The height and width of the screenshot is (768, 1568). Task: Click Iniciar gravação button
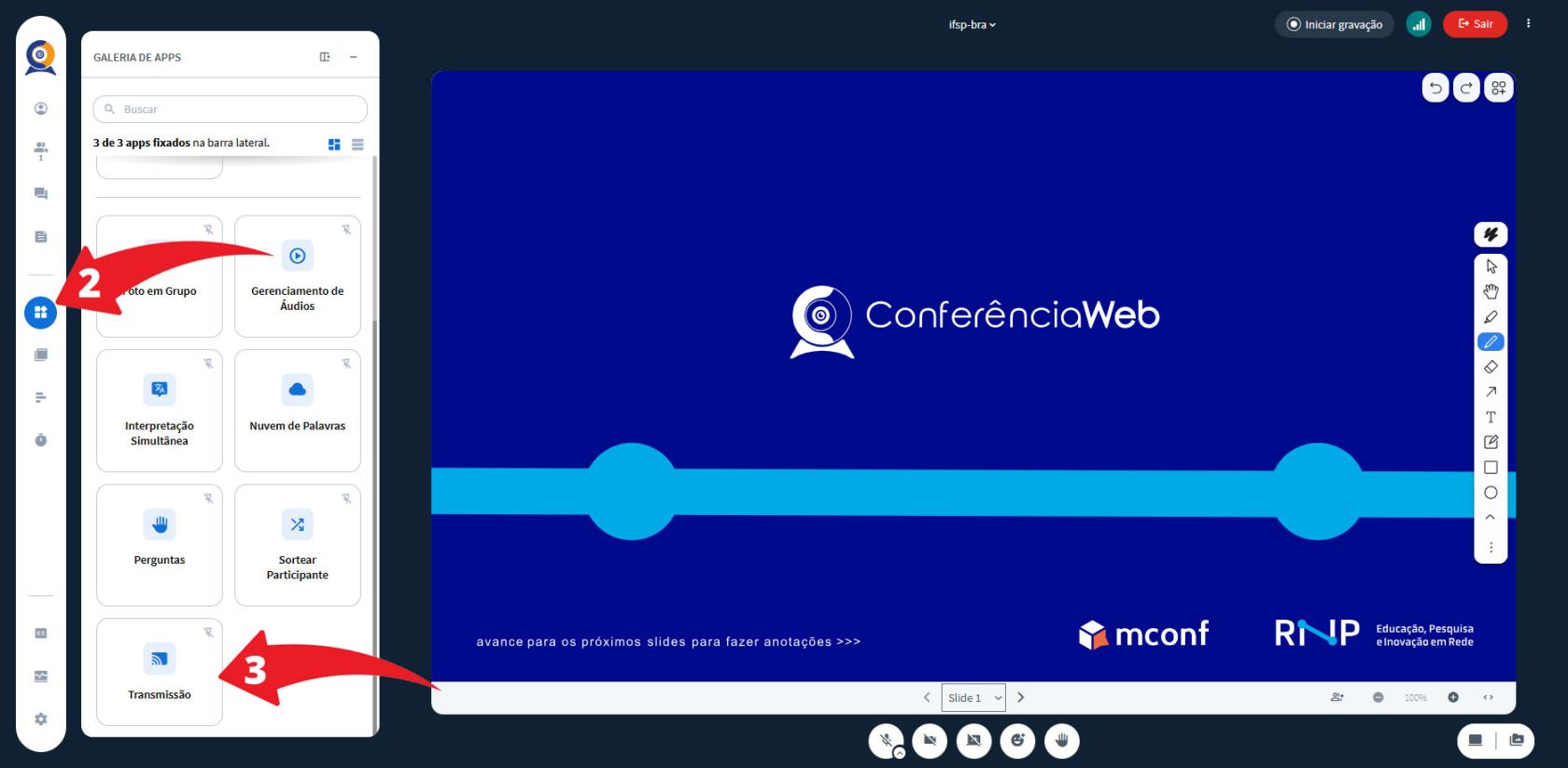(x=1335, y=24)
